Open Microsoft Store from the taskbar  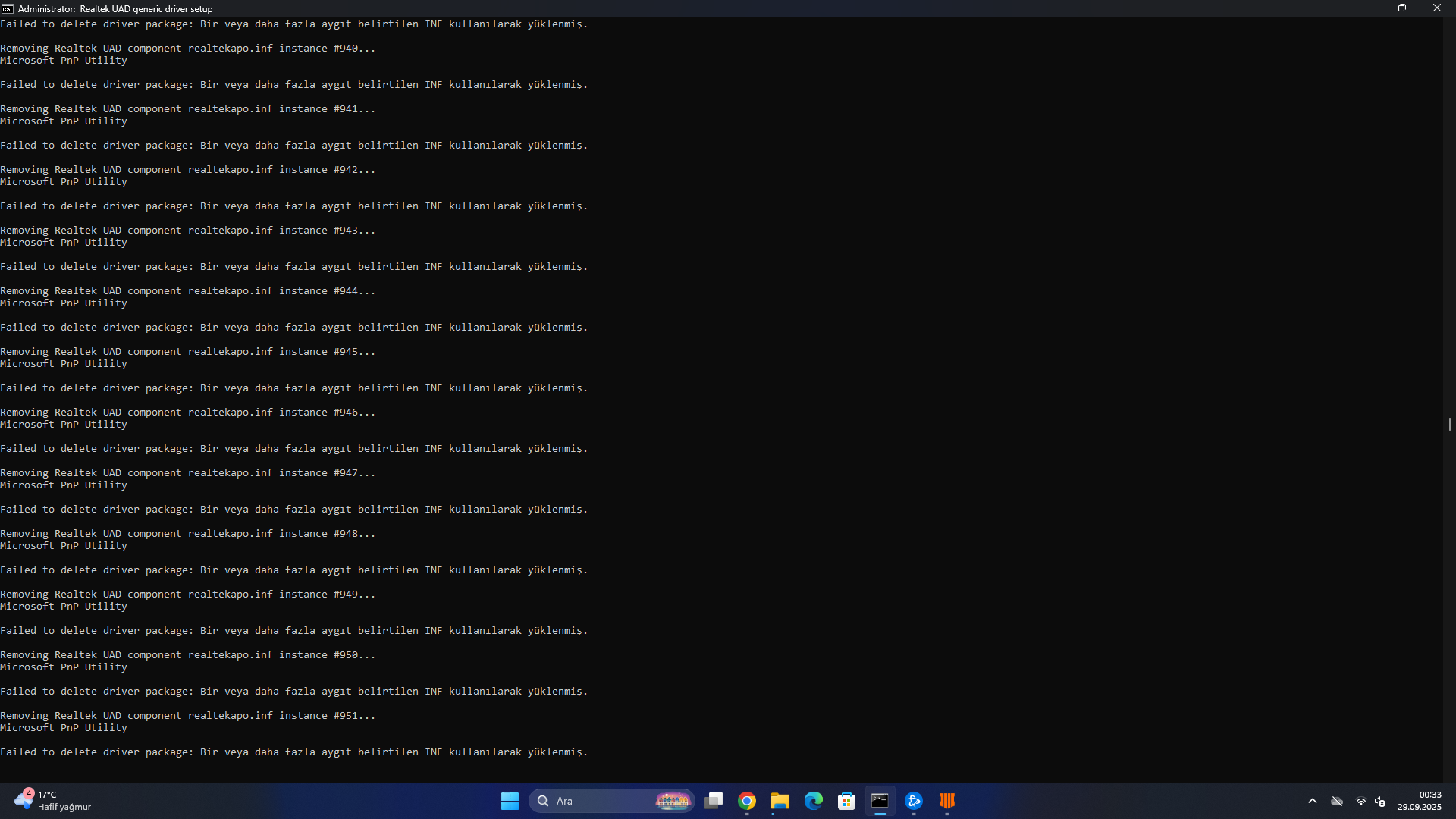pos(847,801)
